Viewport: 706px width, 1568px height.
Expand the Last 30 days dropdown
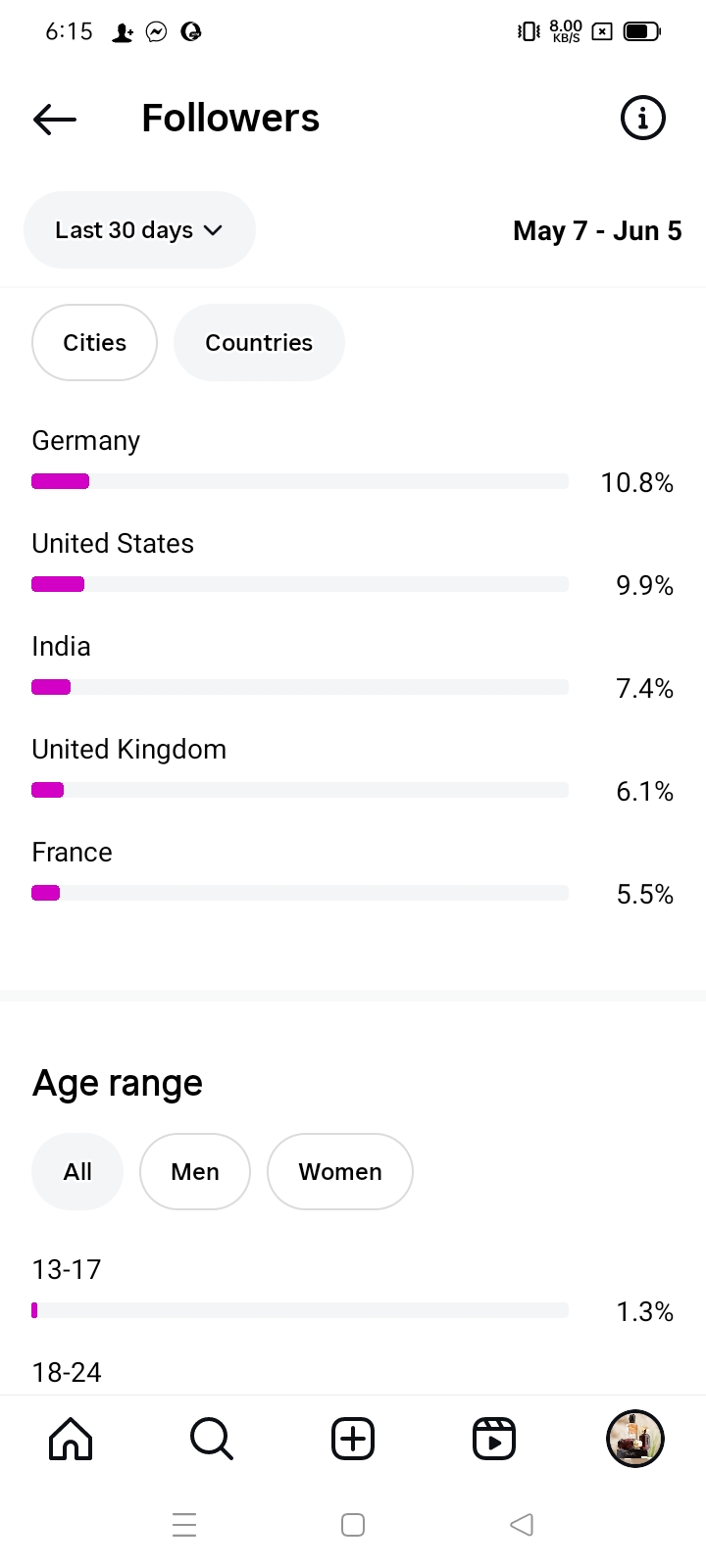(139, 230)
